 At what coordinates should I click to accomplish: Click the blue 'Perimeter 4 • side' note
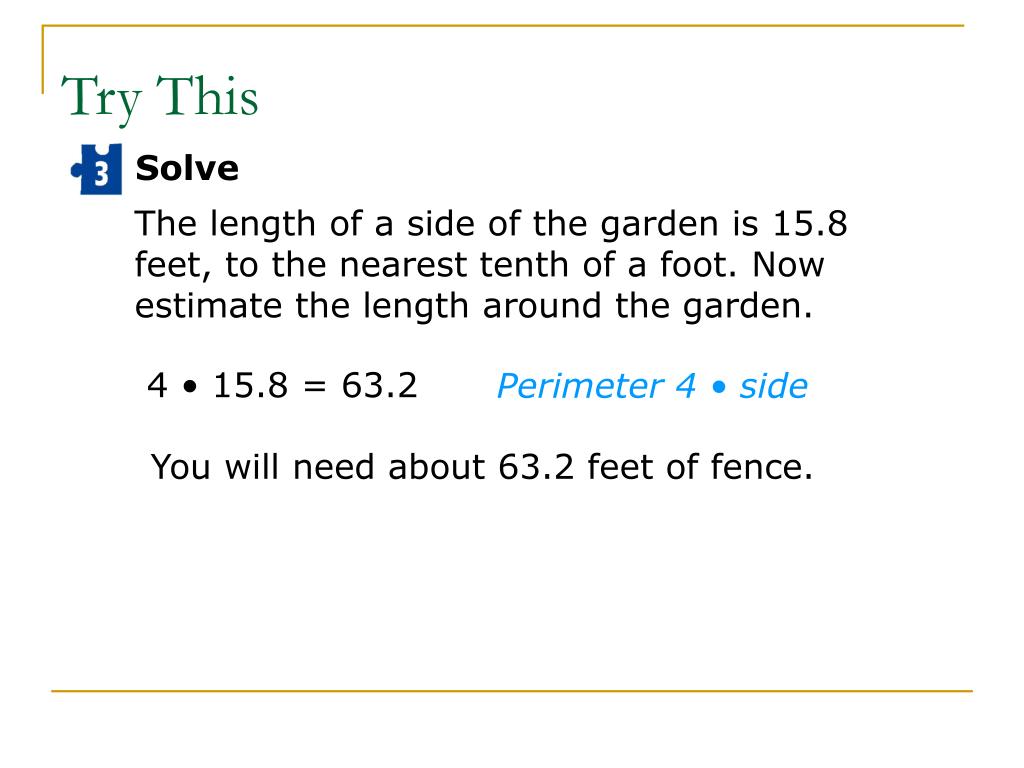(652, 386)
